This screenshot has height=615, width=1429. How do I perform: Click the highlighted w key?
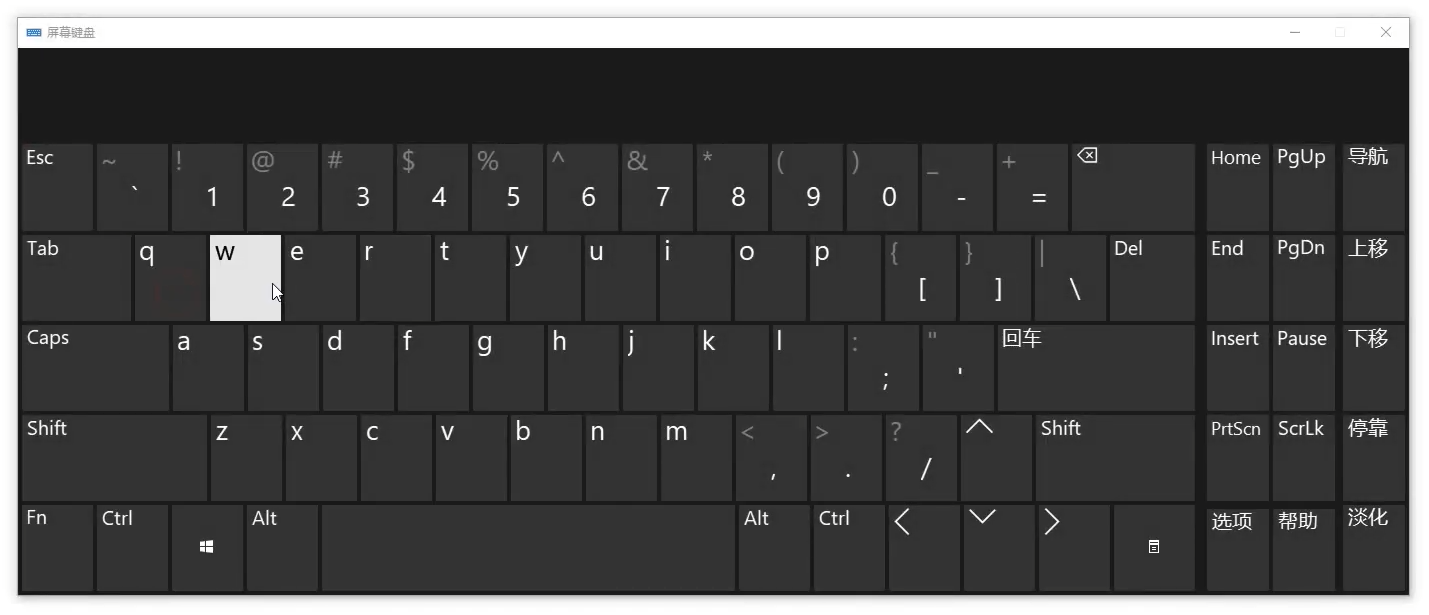(245, 278)
